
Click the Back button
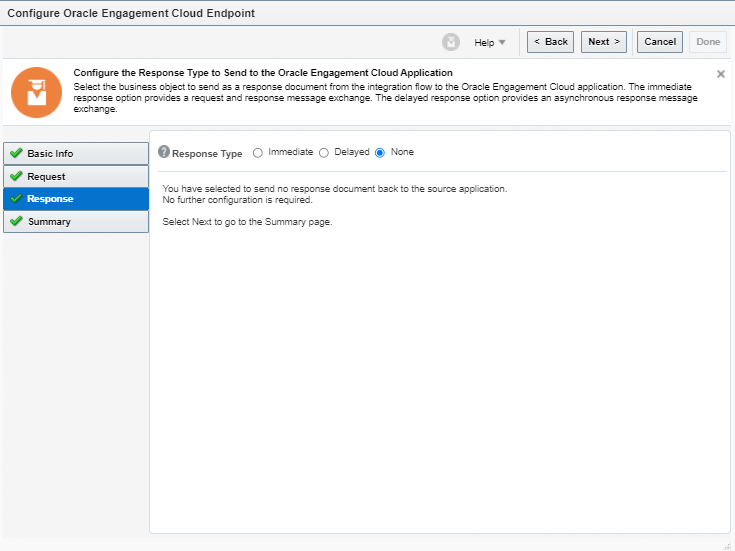pos(550,42)
